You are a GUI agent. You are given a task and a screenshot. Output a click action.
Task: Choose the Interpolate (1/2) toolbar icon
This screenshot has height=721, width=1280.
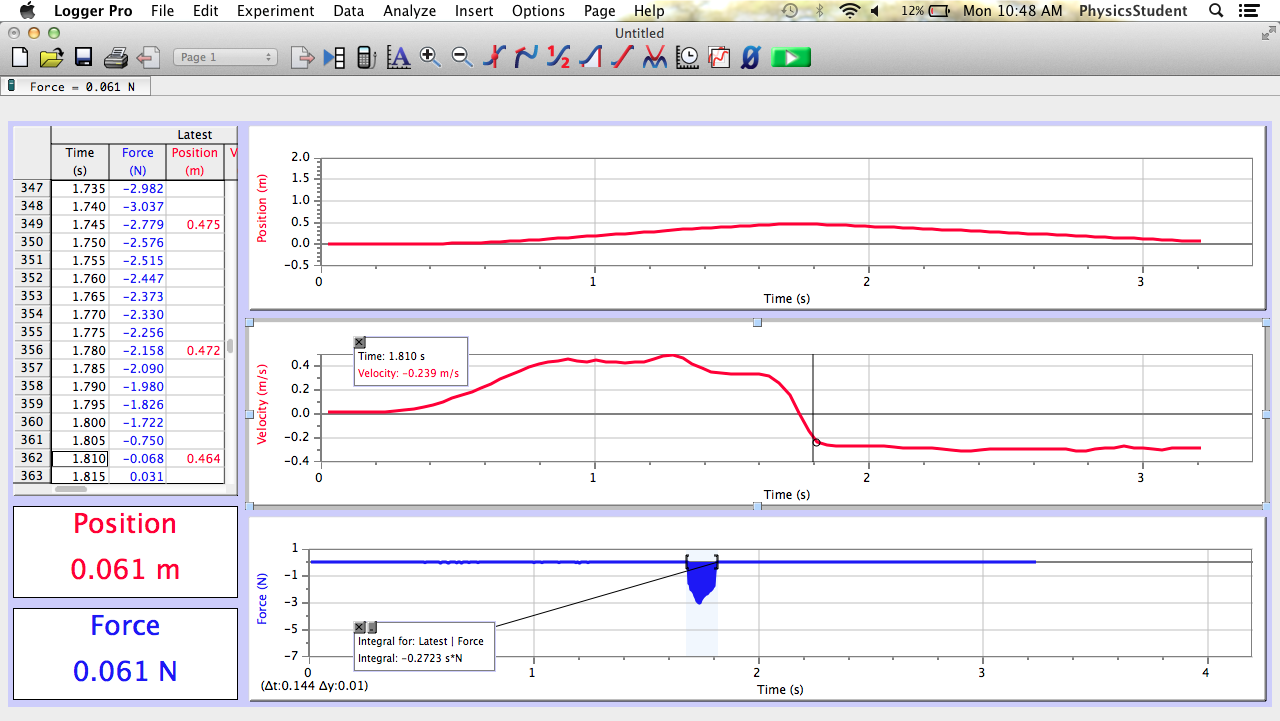coord(559,57)
